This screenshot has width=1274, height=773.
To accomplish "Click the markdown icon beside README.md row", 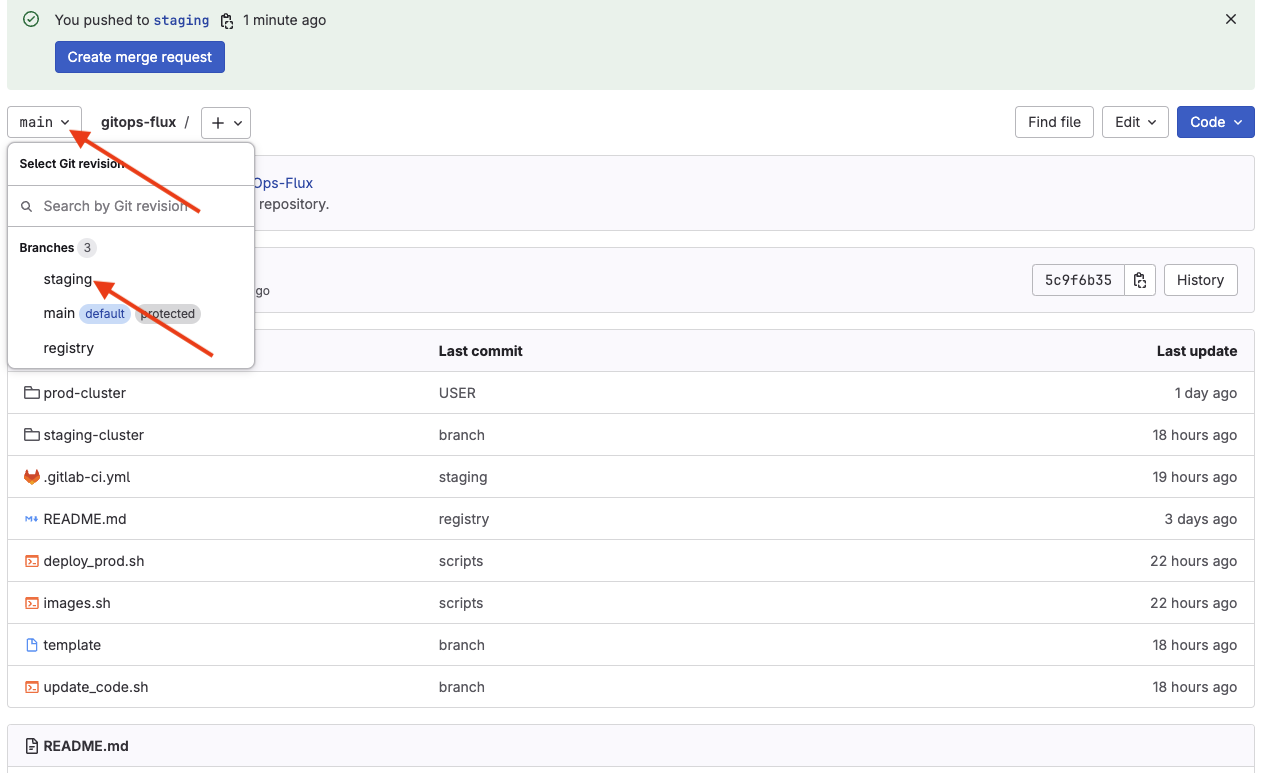I will [31, 519].
